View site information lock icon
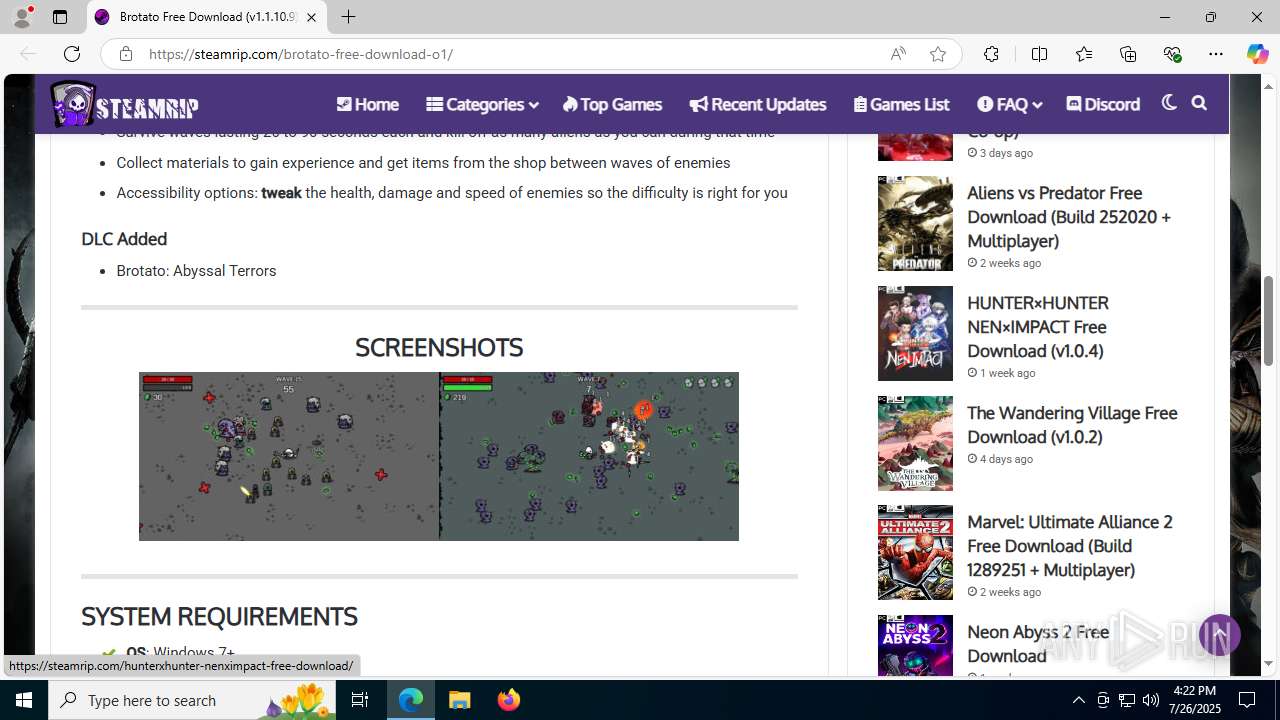Screen dimensions: 1280x720 click(x=126, y=54)
